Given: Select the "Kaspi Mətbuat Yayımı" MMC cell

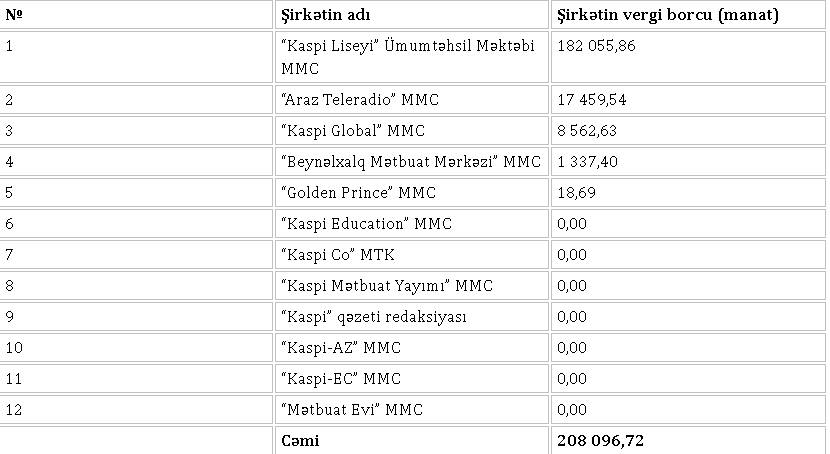Looking at the screenshot, I should pos(387,286).
